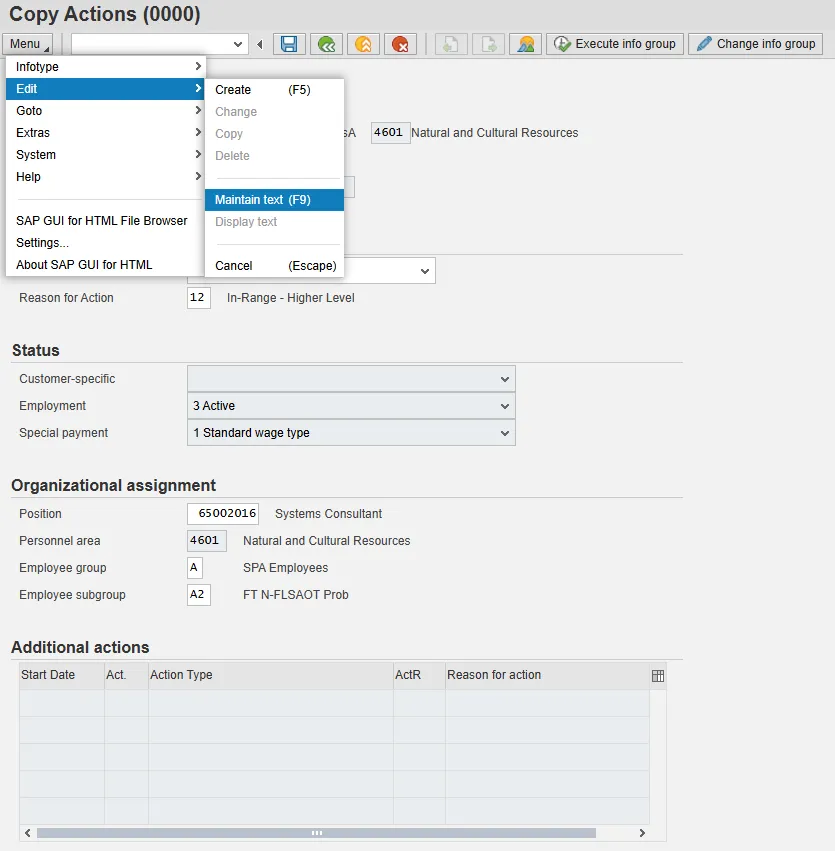Expand the Infotype submenu

pos(105,67)
